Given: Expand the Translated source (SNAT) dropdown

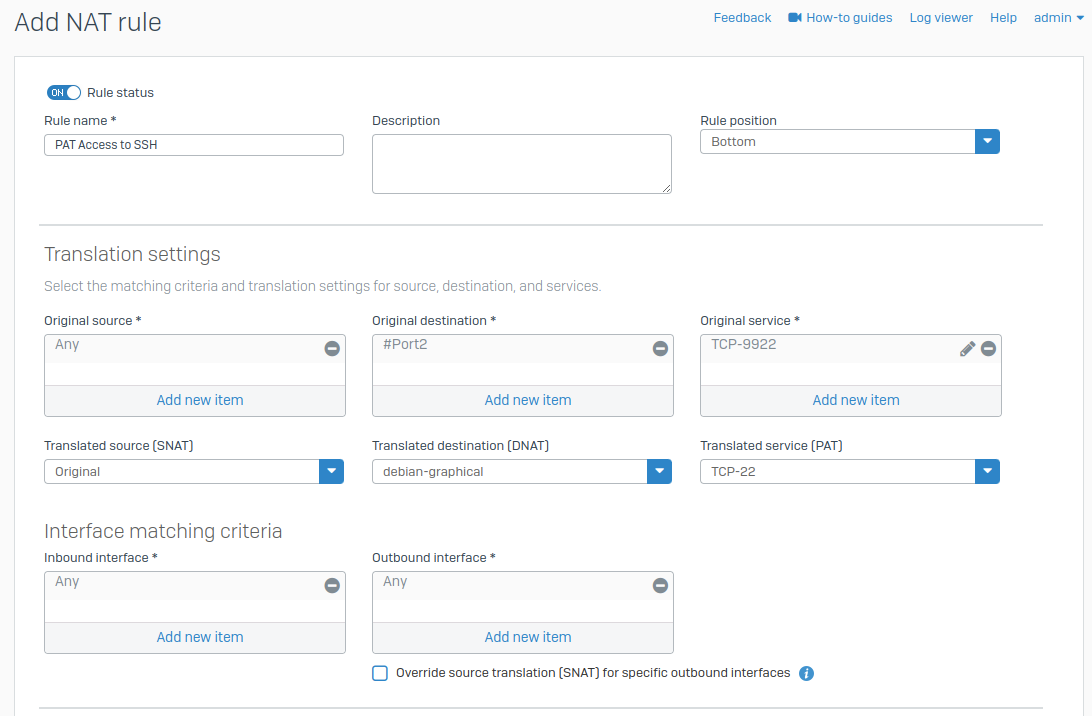Looking at the screenshot, I should 331,472.
